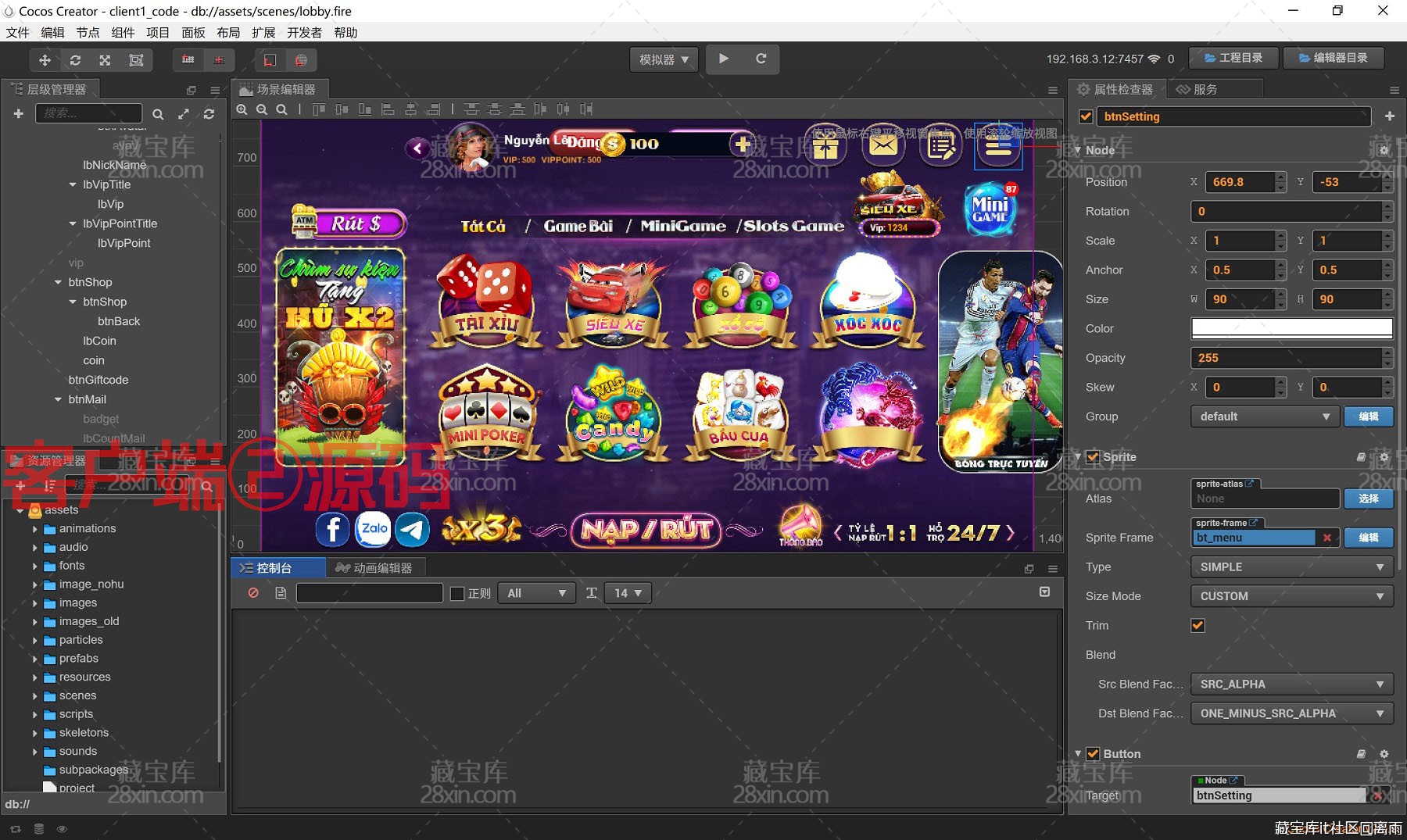The width and height of the screenshot is (1407, 840).
Task: Open the 文件 menu
Action: point(17,33)
